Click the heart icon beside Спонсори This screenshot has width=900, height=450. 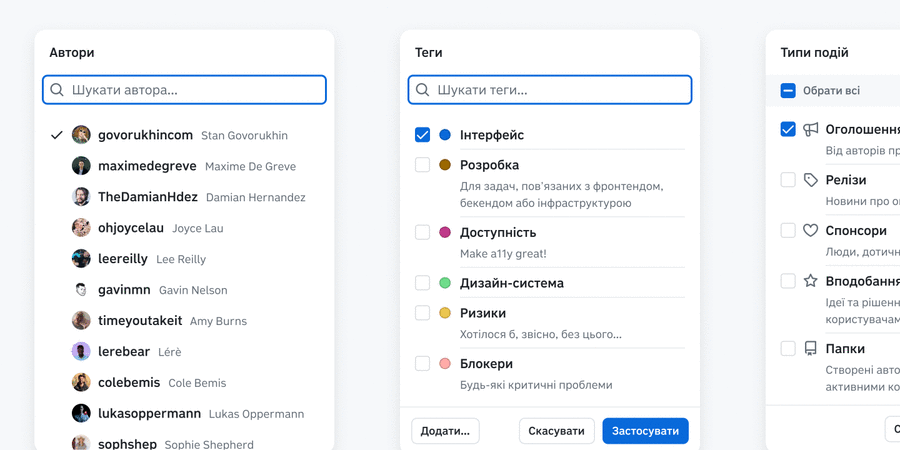tap(811, 231)
